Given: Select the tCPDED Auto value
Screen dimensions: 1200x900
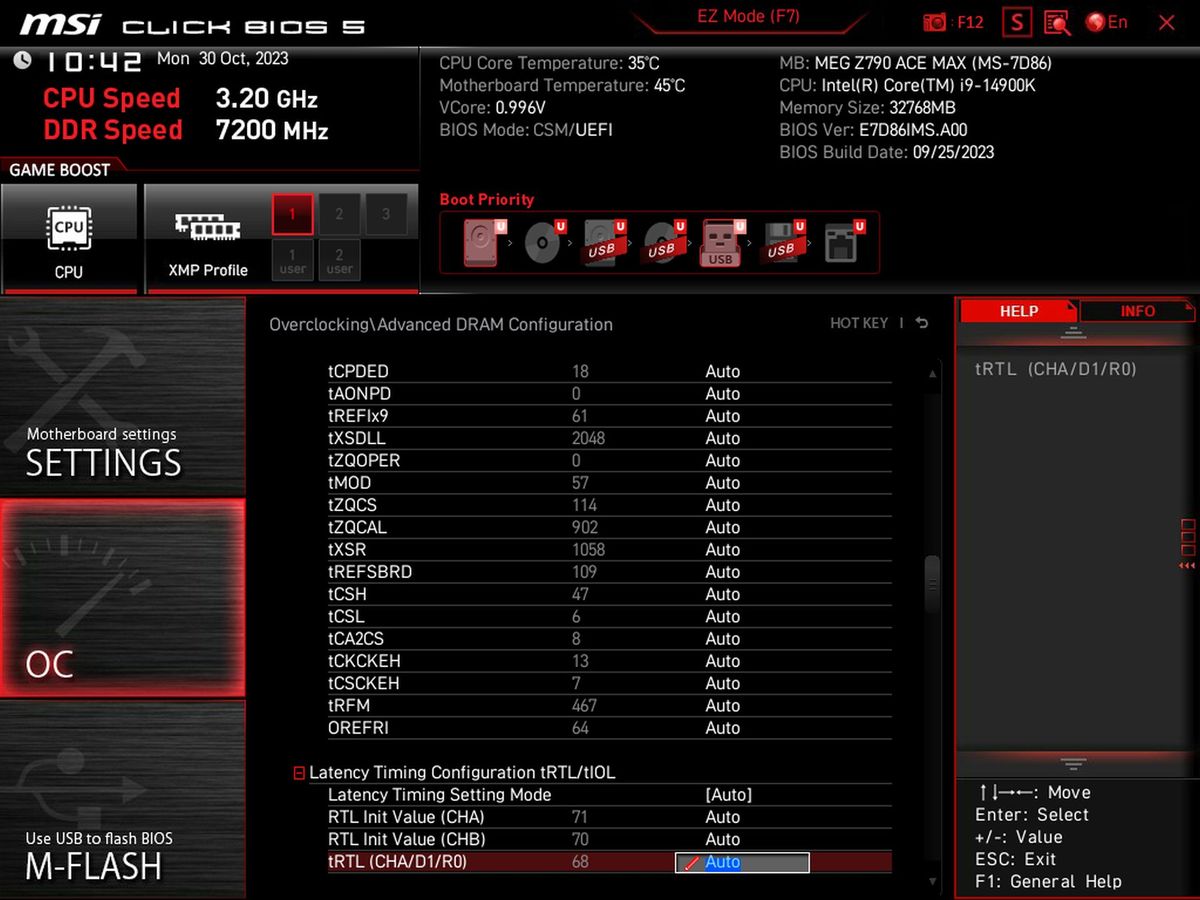Looking at the screenshot, I should [722, 371].
